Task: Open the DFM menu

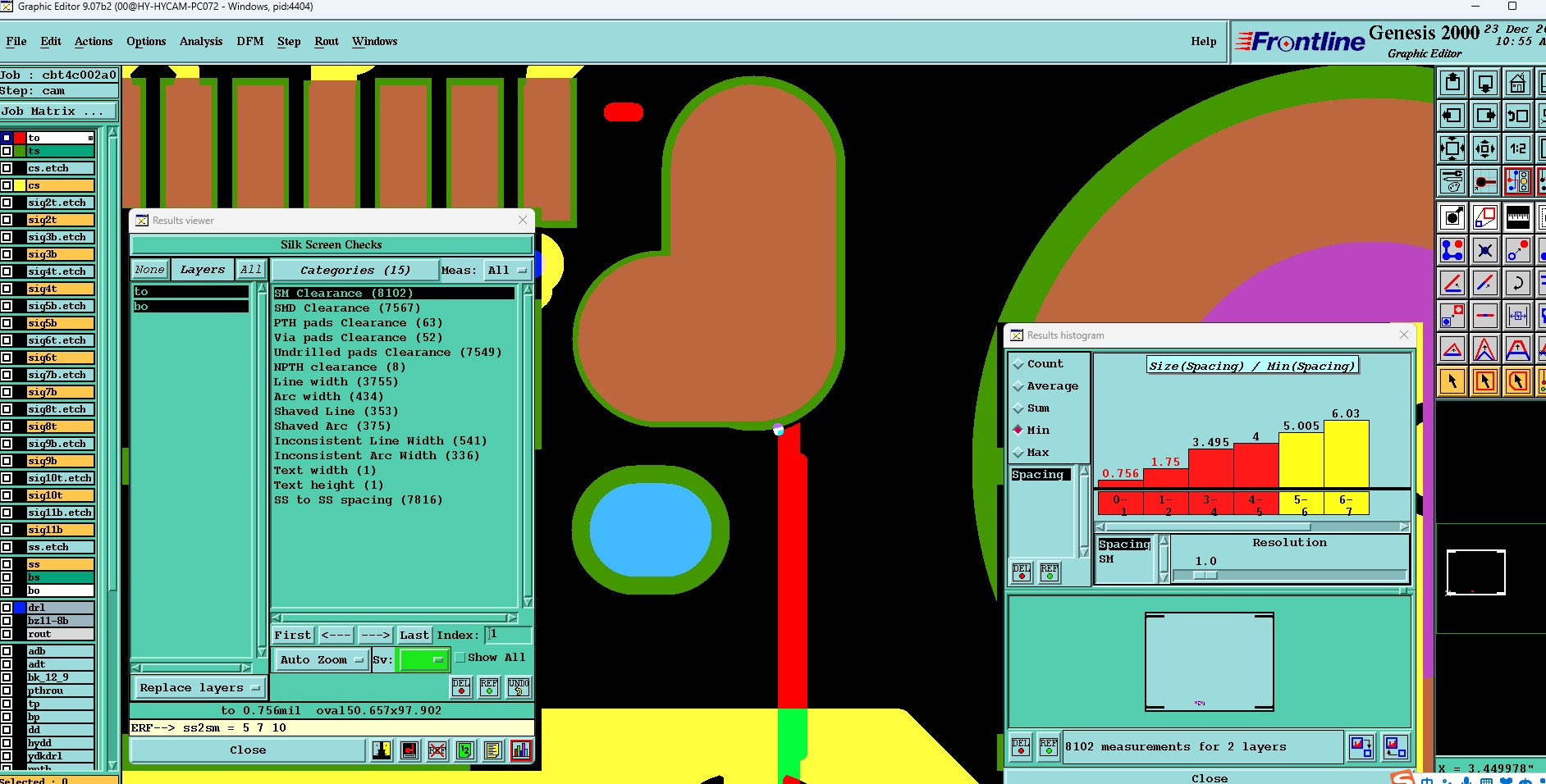Action: tap(250, 42)
